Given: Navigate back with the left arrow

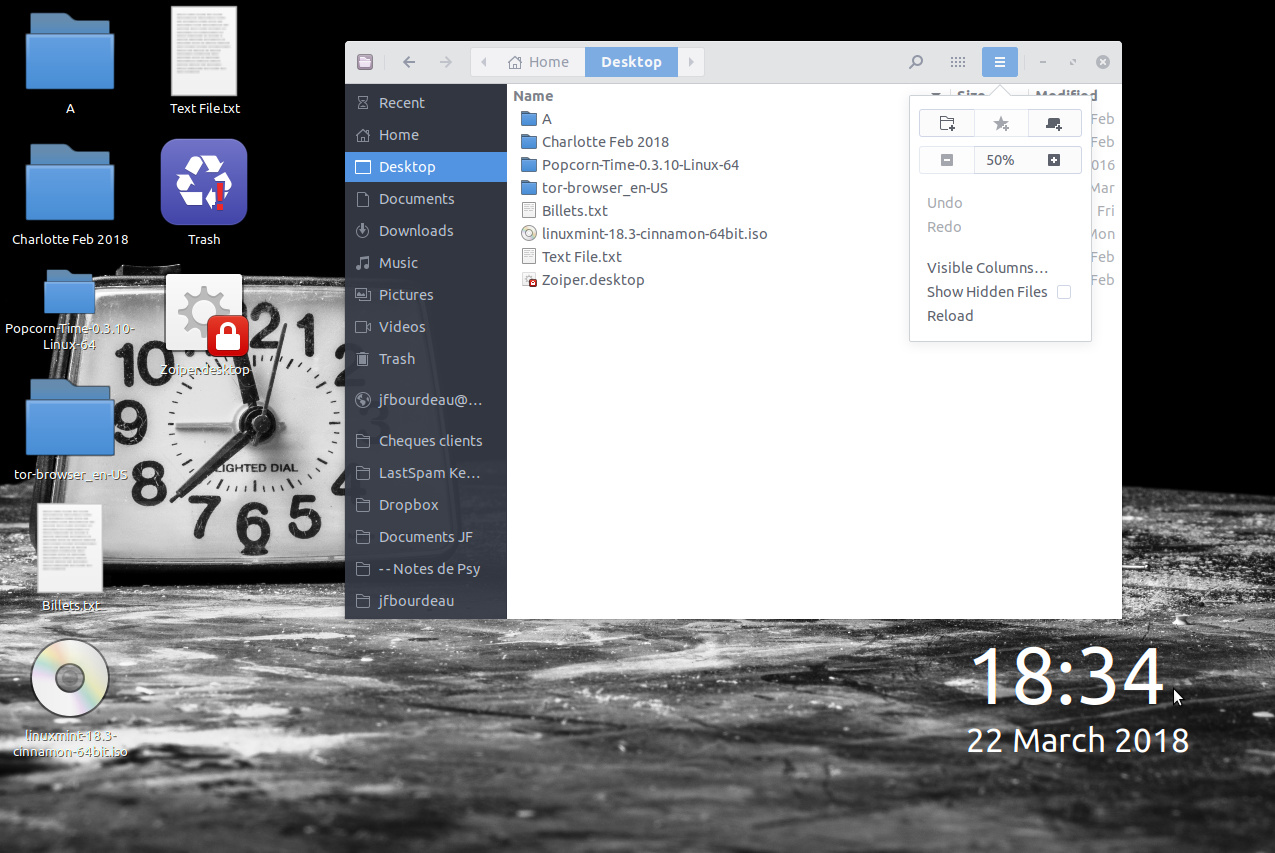Looking at the screenshot, I should 408,61.
